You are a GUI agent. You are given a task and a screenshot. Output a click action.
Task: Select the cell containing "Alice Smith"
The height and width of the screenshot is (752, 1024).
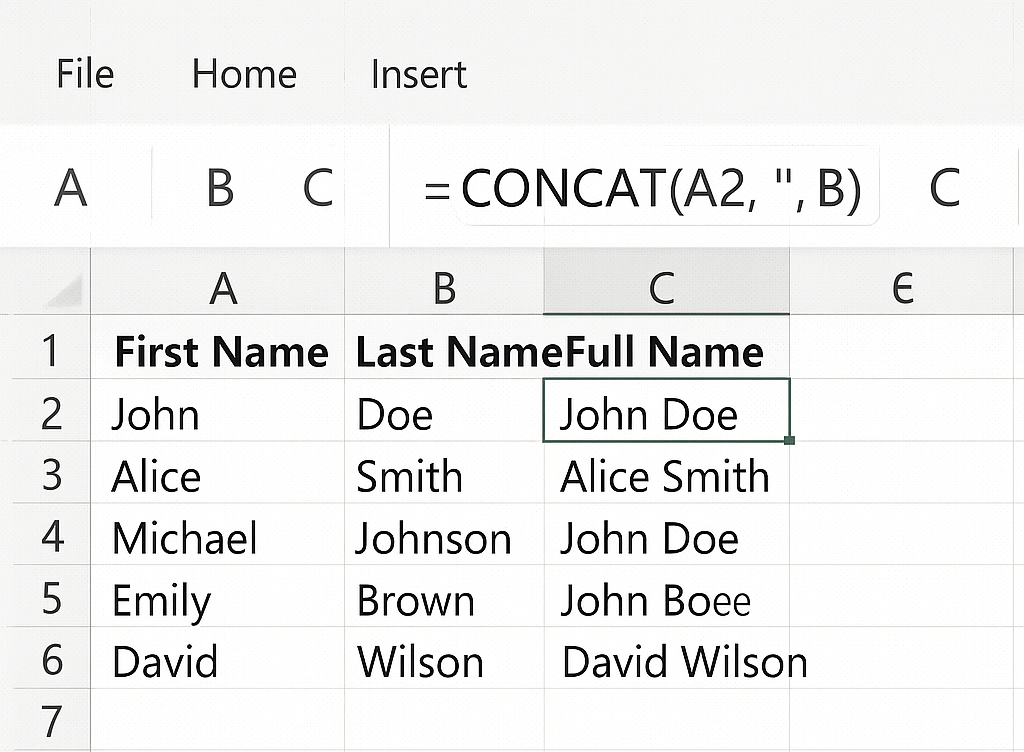coord(665,477)
